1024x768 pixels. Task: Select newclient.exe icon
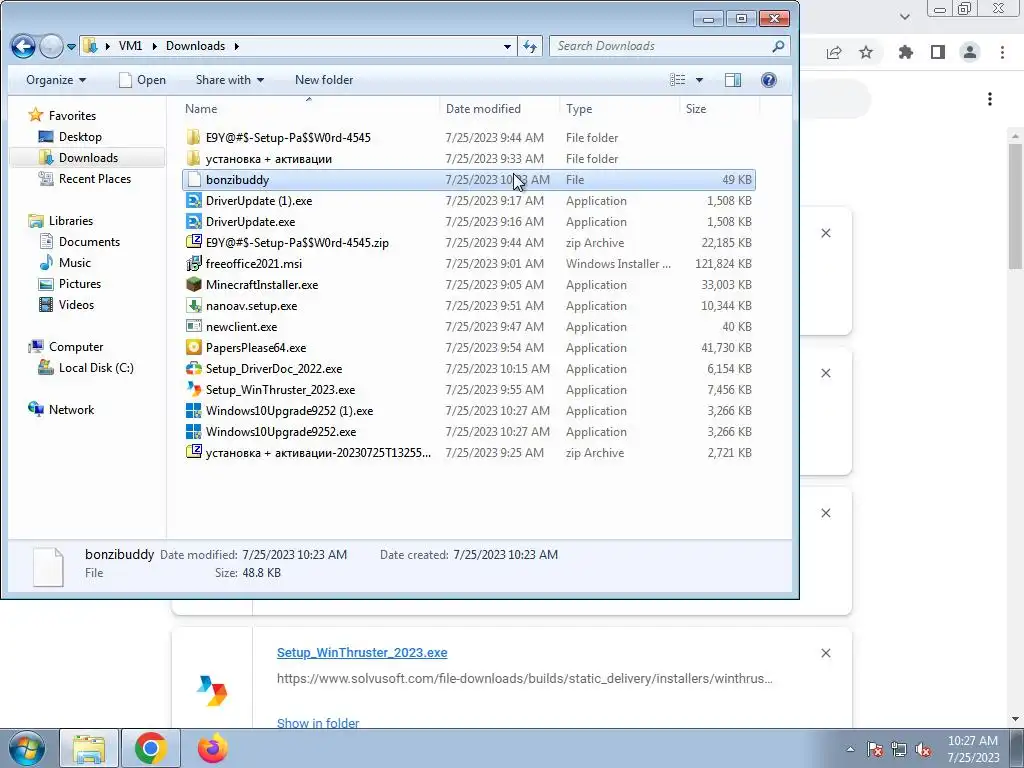[x=193, y=327]
